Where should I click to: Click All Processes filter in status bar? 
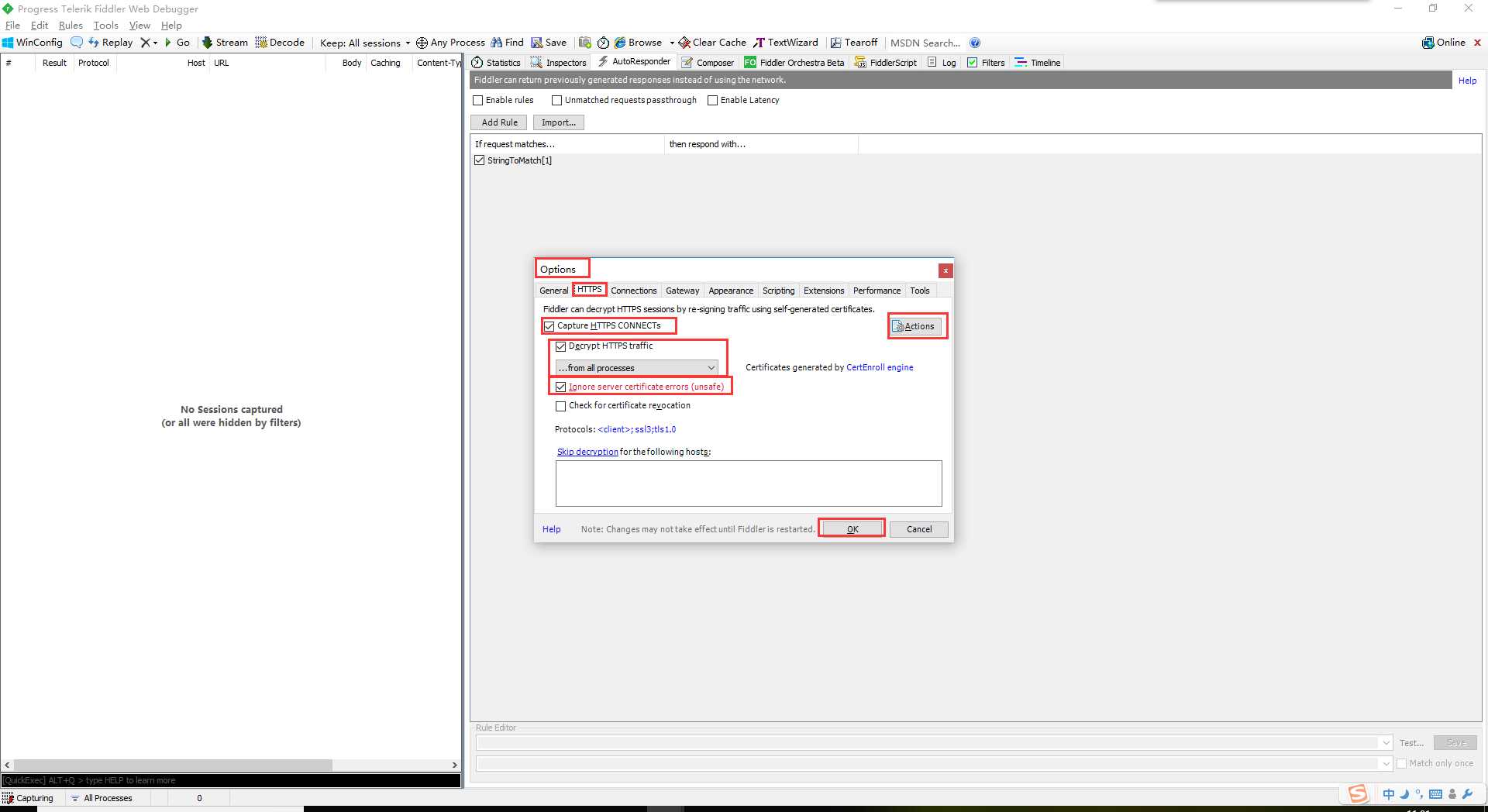102,798
